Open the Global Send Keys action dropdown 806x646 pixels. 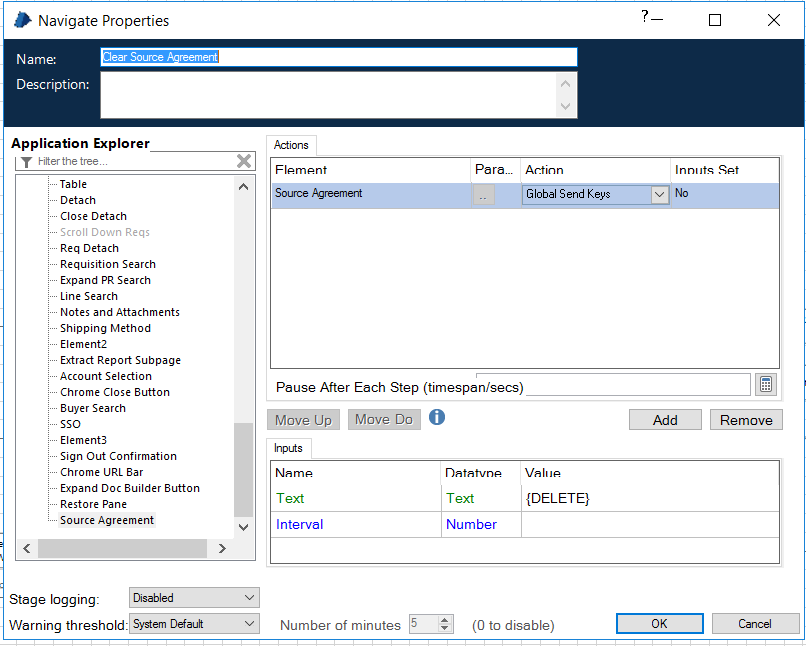click(x=660, y=194)
